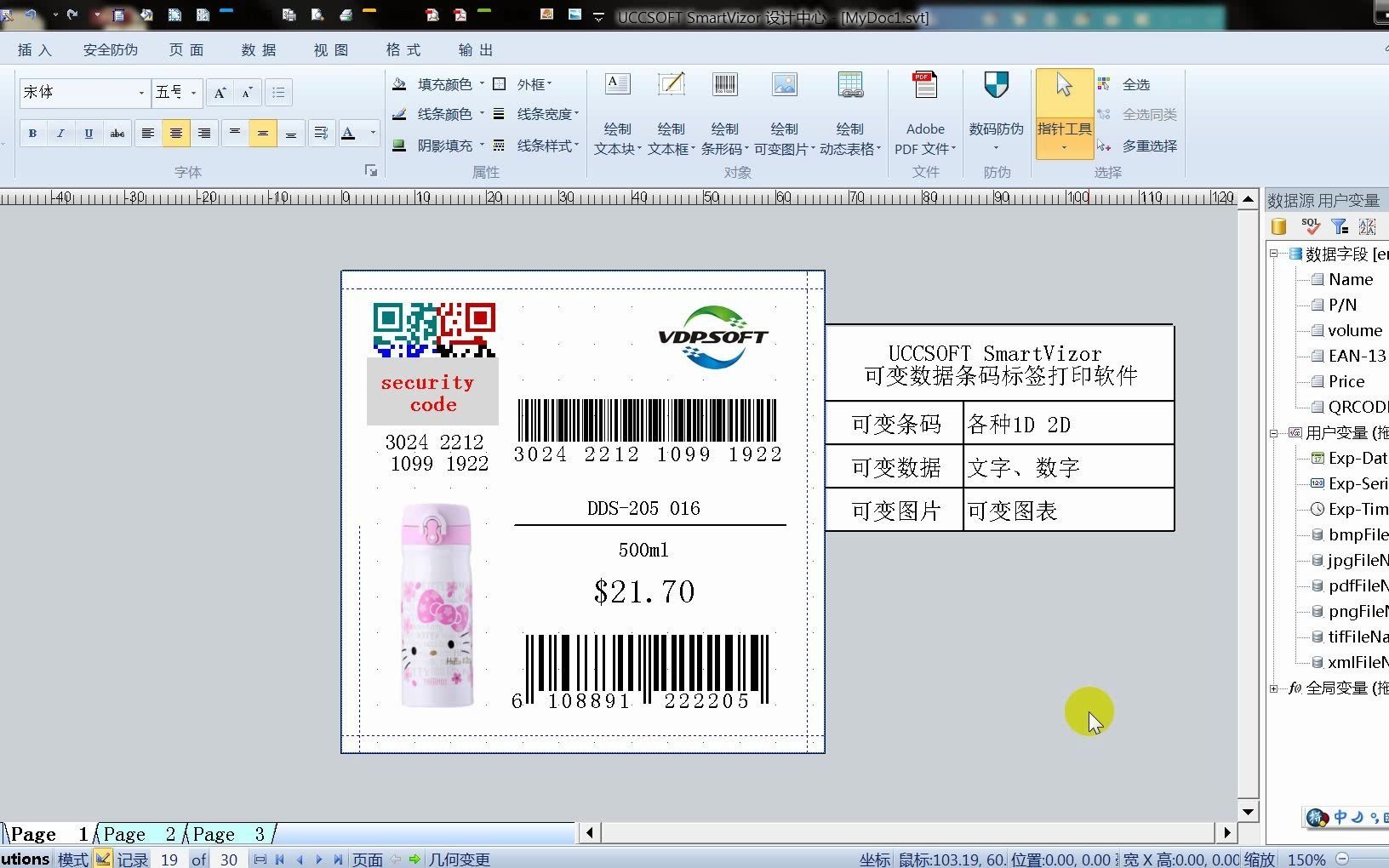This screenshot has width=1389, height=868.
Task: Select the water bottle image on label
Action: point(436,605)
